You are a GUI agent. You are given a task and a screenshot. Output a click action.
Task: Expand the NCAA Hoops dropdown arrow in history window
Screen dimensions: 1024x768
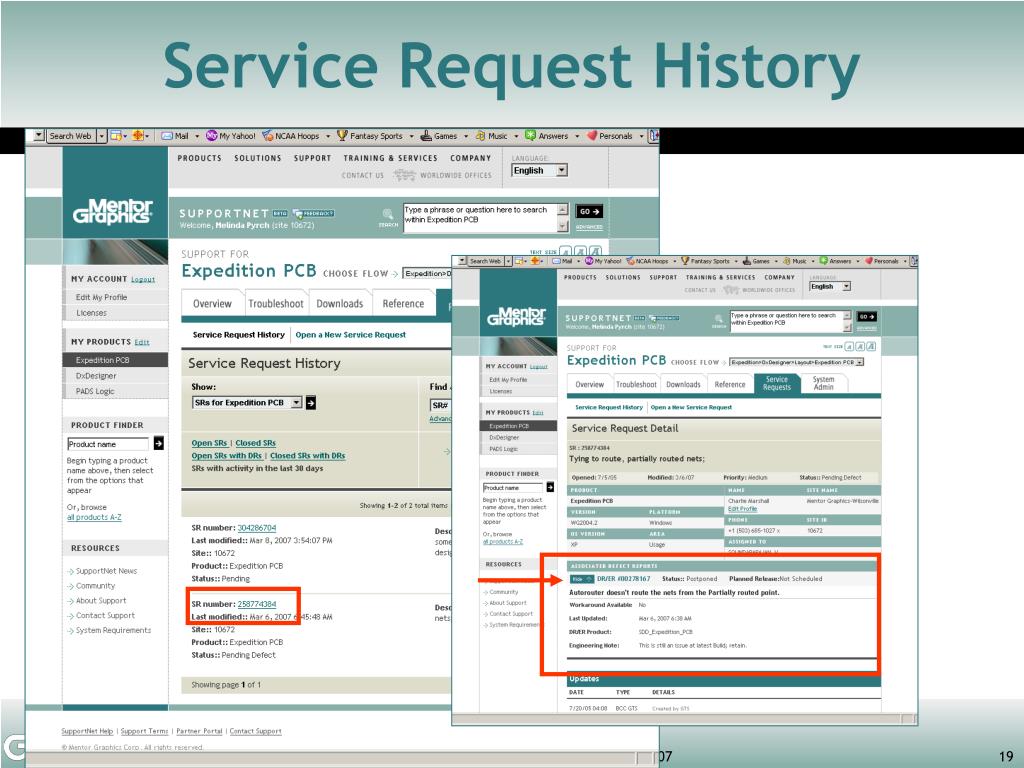click(328, 136)
